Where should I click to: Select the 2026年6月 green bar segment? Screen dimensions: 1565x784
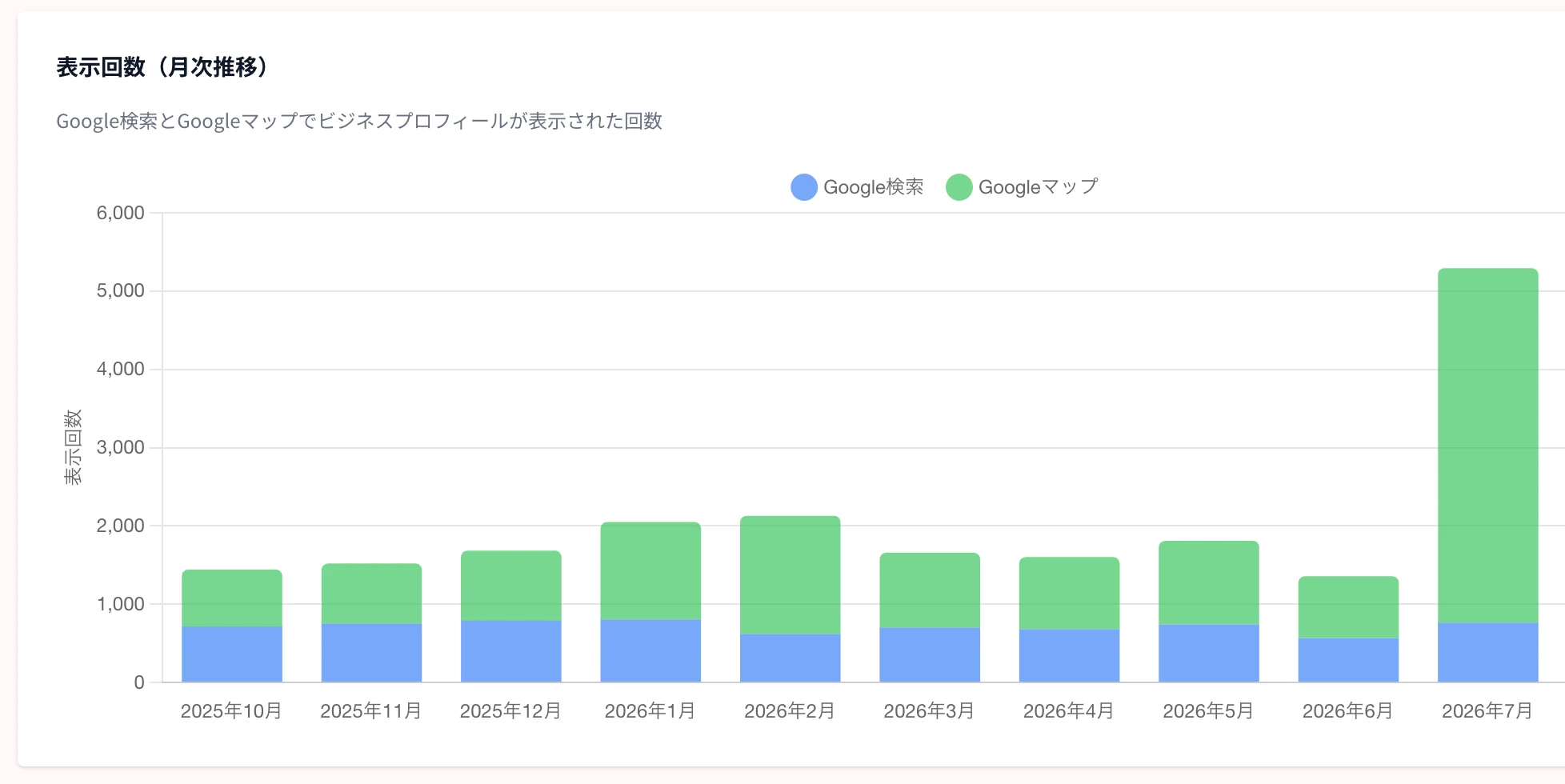click(x=1348, y=607)
